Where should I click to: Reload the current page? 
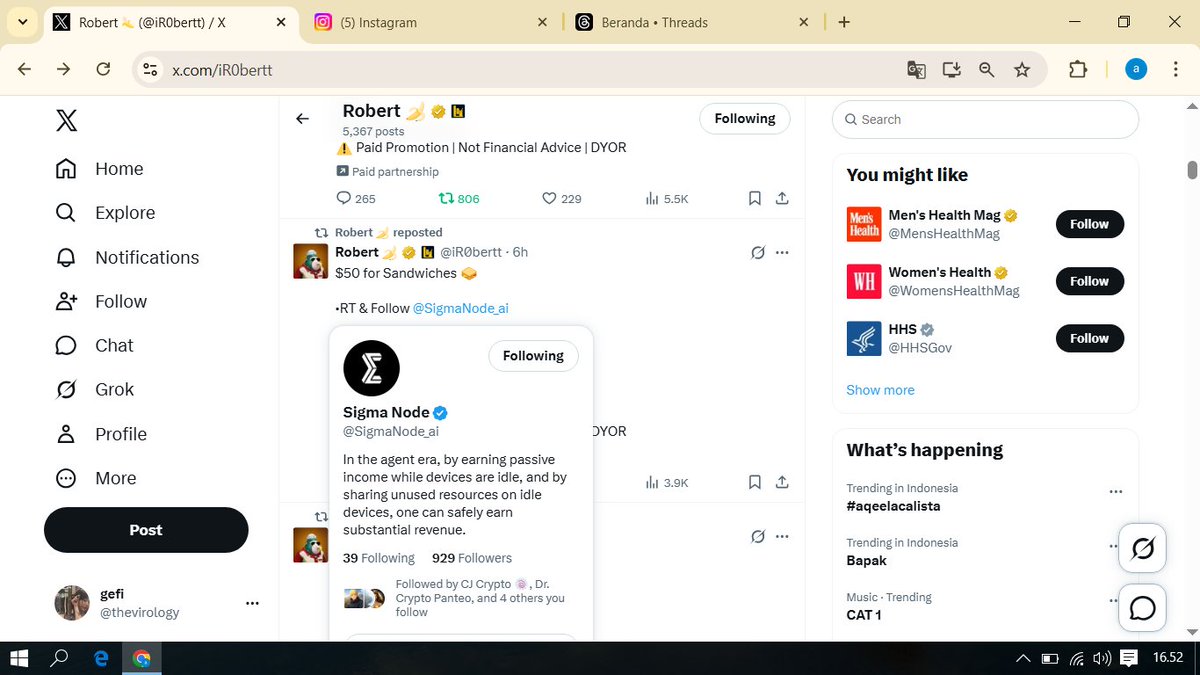[x=103, y=69]
